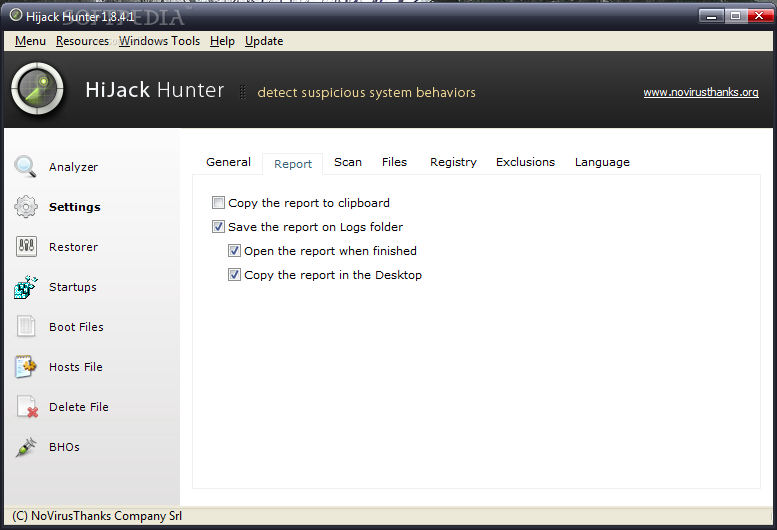Click the HiJack Hunter header title
This screenshot has height=530, width=777.
coord(155,90)
